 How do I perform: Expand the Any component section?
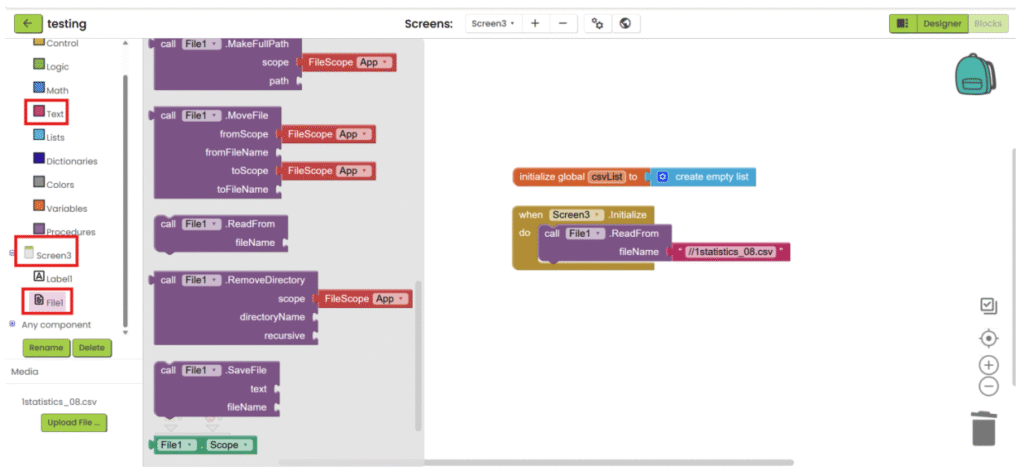[12, 324]
